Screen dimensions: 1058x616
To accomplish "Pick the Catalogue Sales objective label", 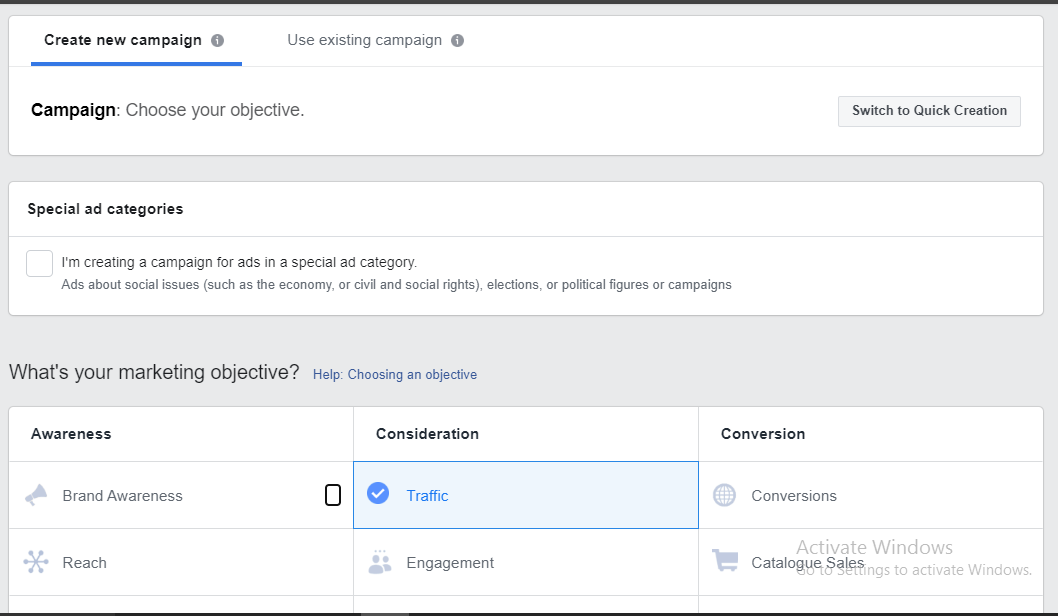I will [807, 563].
